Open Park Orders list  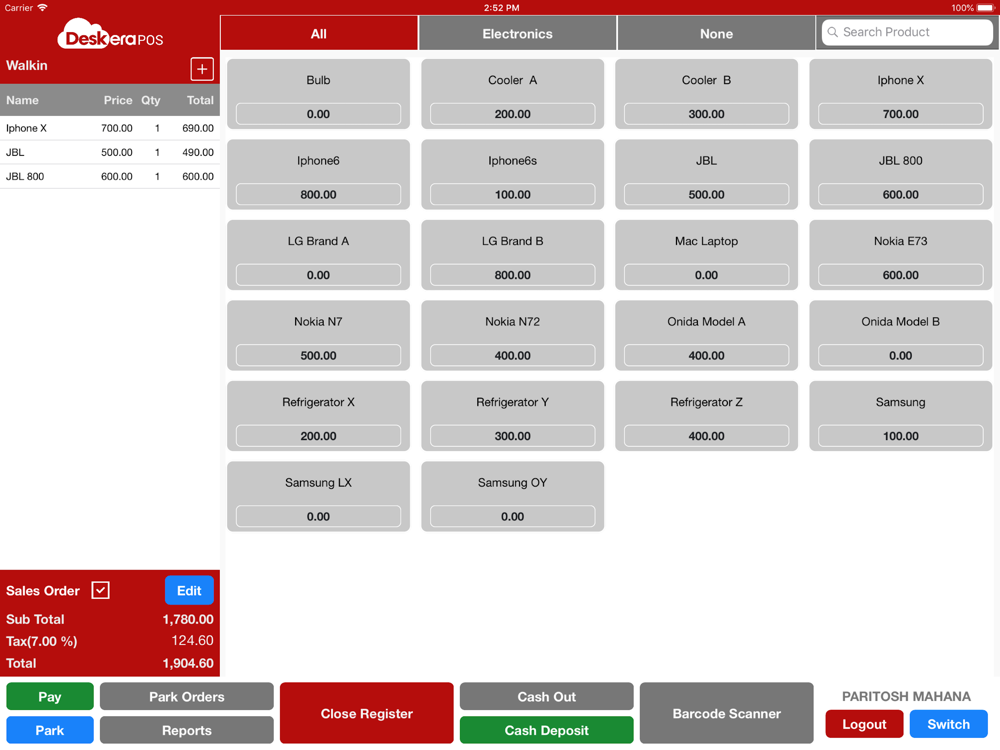(x=186, y=696)
